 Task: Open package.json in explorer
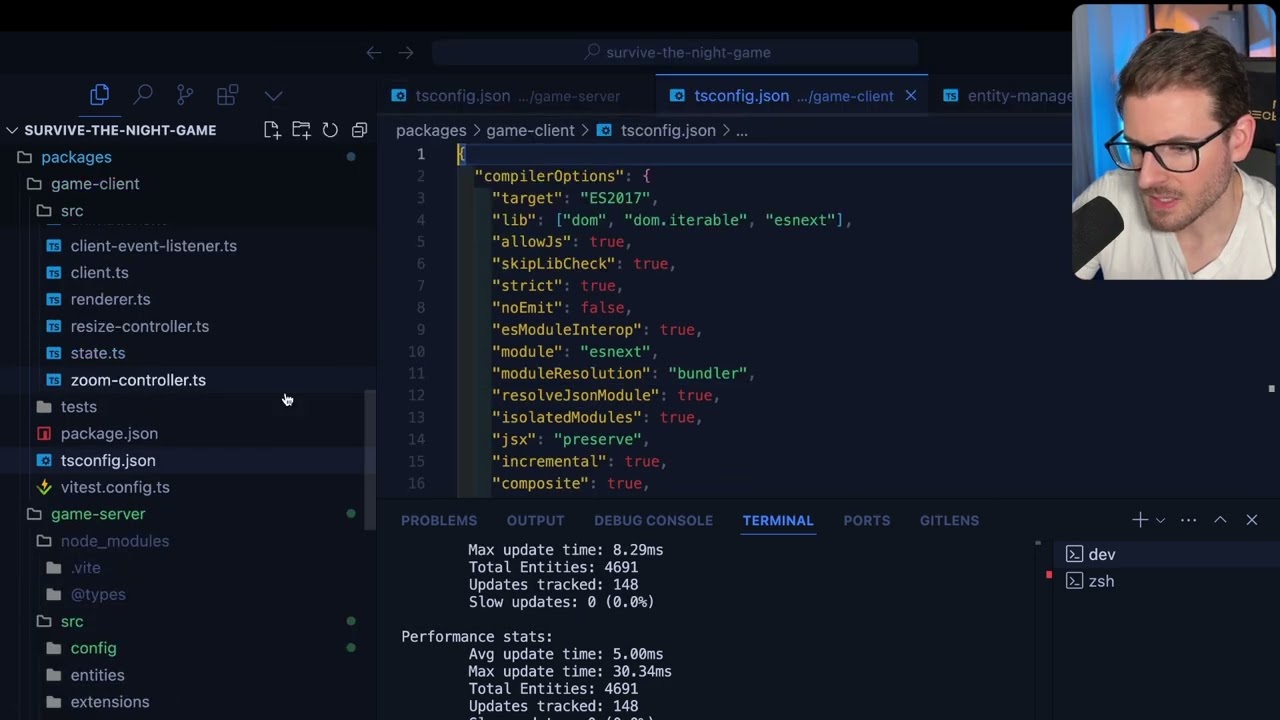[x=109, y=434]
